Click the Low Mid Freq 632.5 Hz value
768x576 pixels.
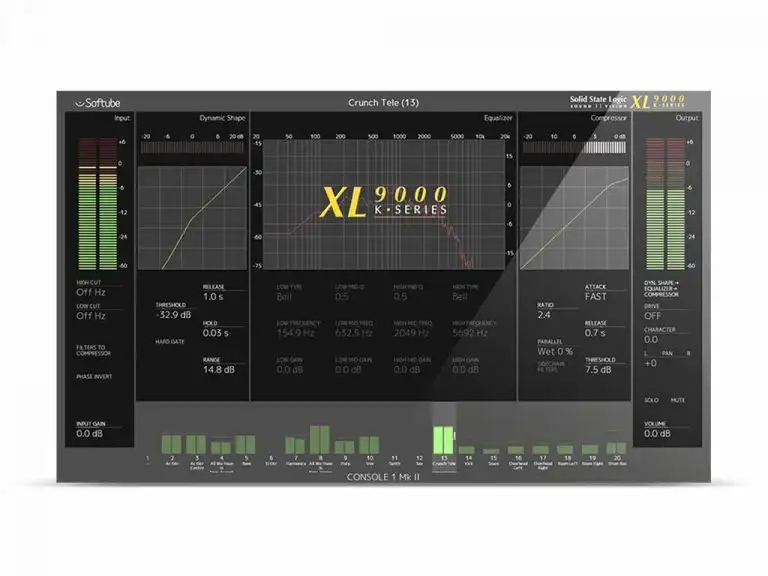pyautogui.click(x=354, y=333)
